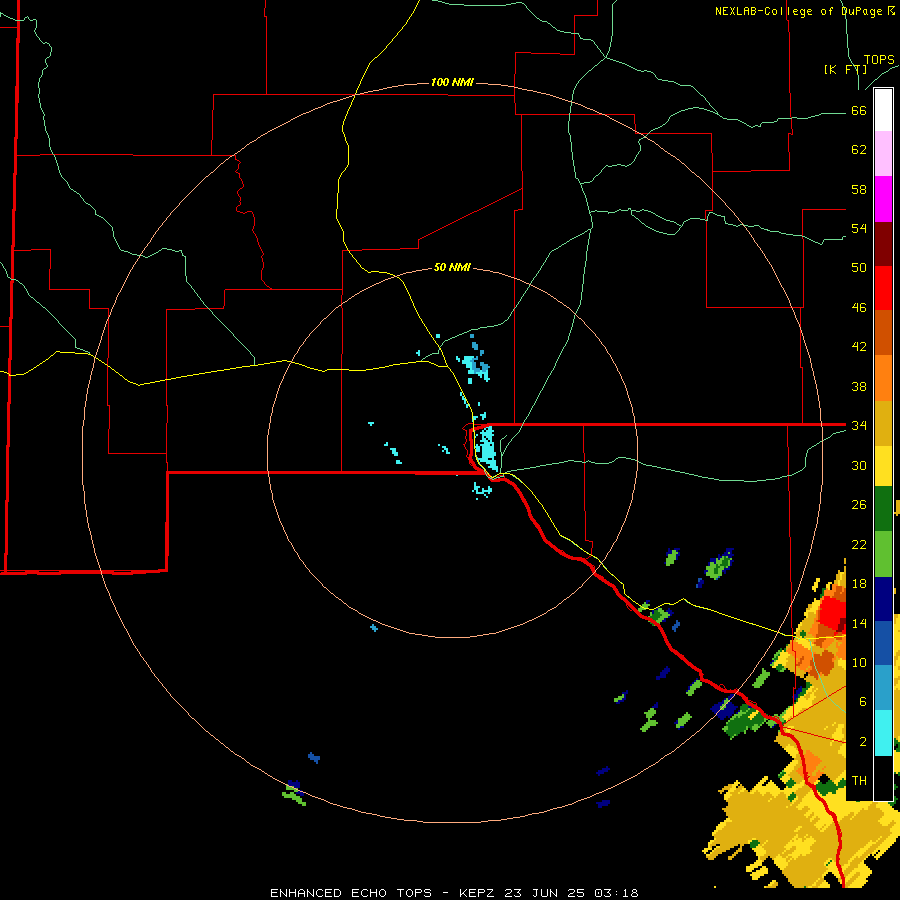Click the "TOPS" legend heading
Viewport: 900px width, 900px height.
[x=879, y=60]
